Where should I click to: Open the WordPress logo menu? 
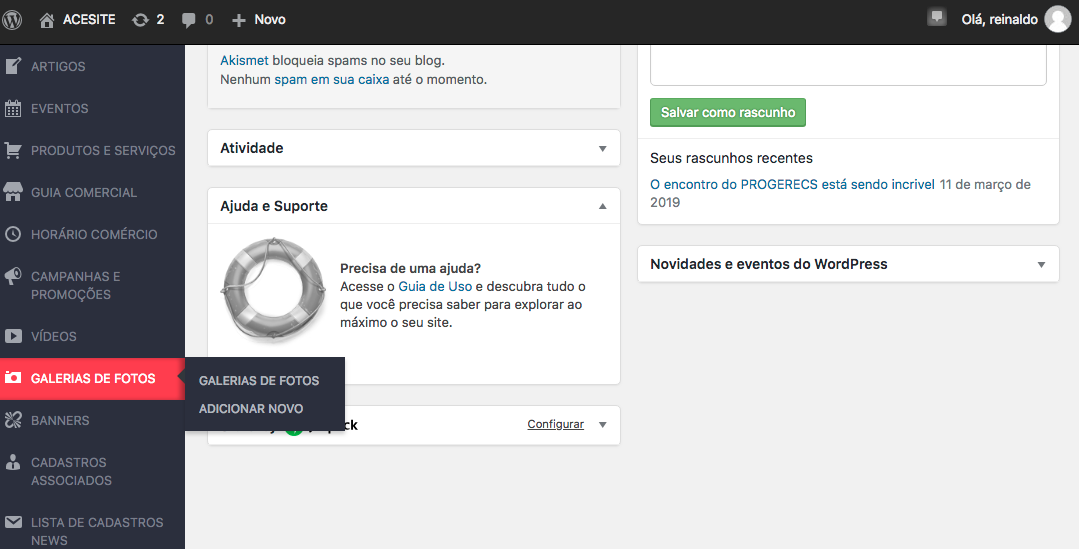[x=12, y=20]
